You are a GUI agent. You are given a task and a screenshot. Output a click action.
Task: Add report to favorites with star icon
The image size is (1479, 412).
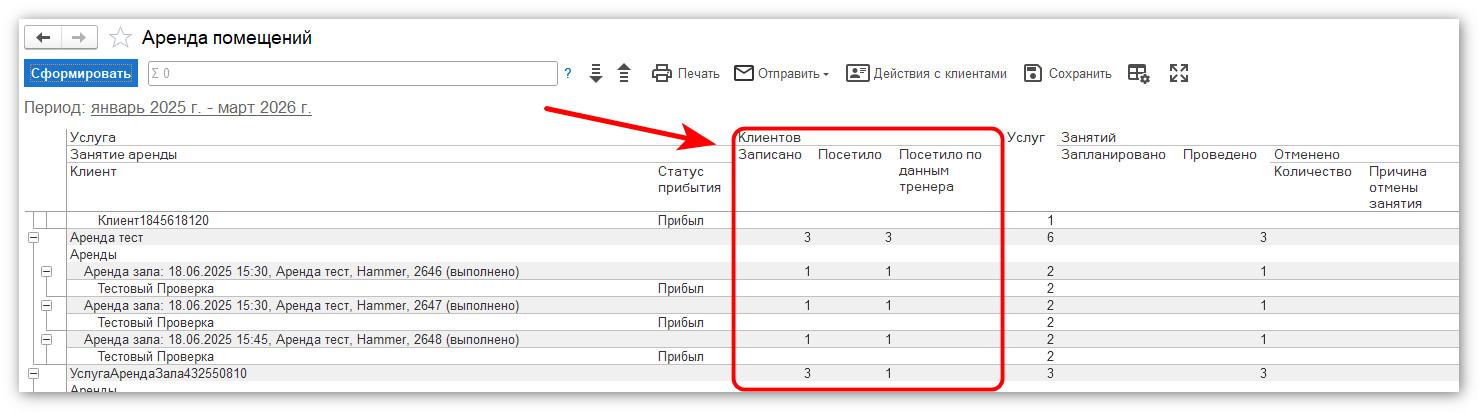pos(120,38)
